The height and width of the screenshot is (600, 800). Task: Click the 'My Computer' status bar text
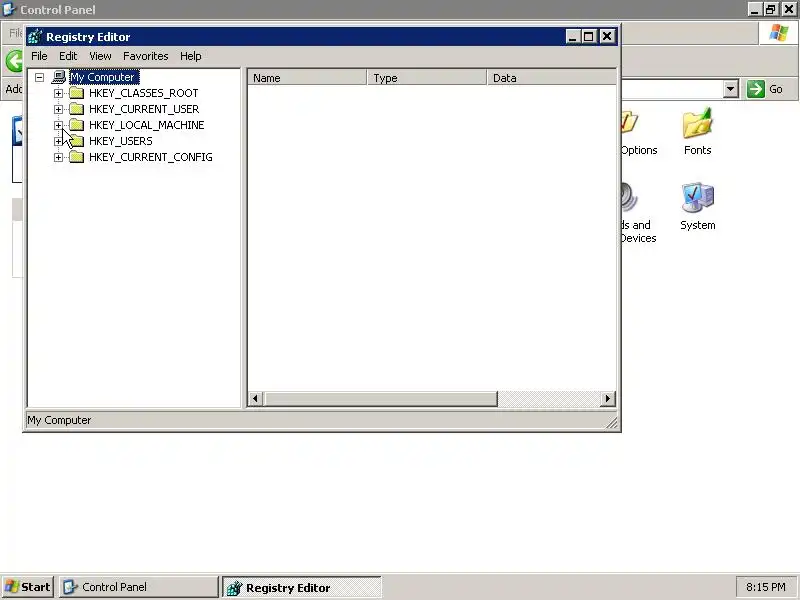pyautogui.click(x=59, y=420)
